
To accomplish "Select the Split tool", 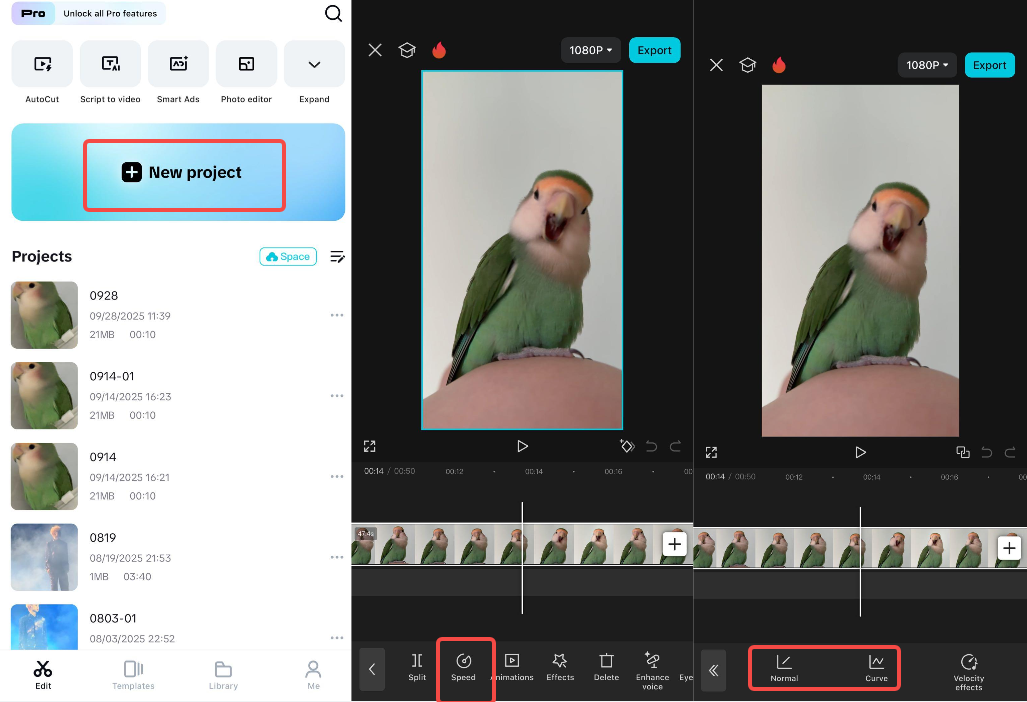I will point(417,668).
